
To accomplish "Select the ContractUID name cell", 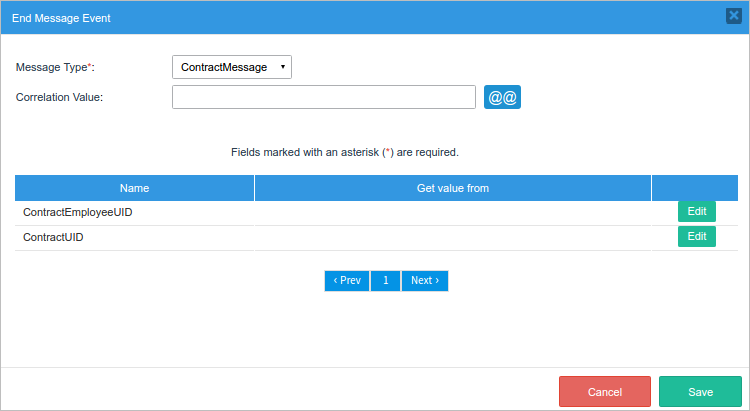I will coord(53,238).
